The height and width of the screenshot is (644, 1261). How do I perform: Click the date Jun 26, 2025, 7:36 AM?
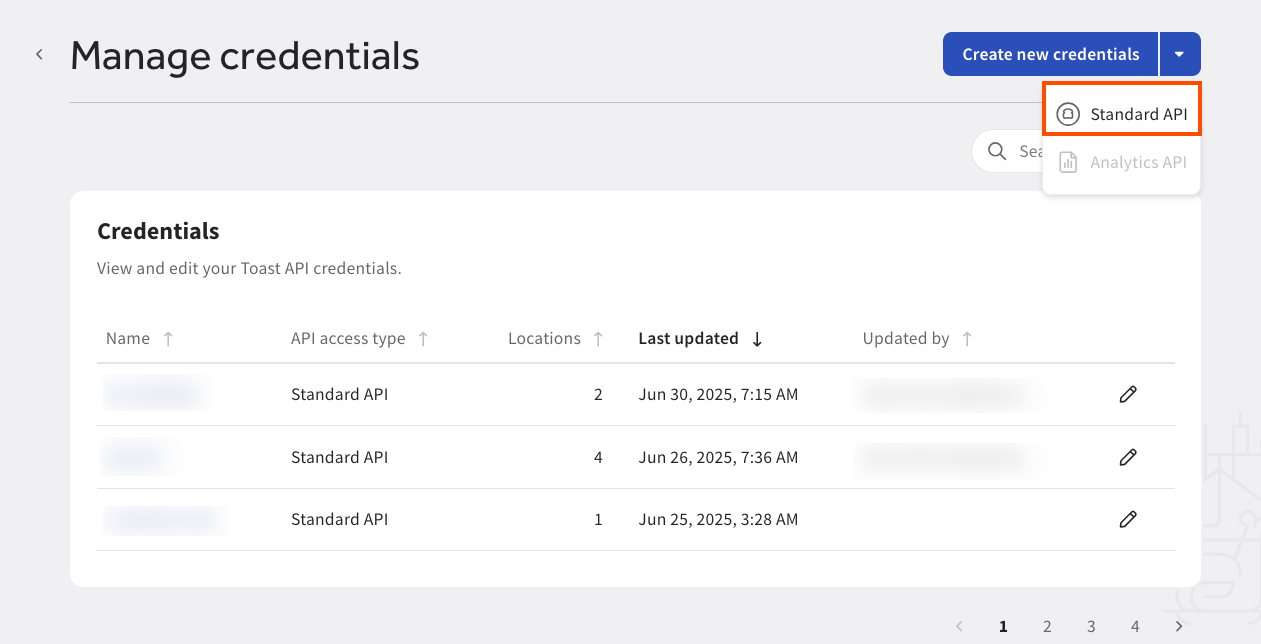(x=718, y=457)
